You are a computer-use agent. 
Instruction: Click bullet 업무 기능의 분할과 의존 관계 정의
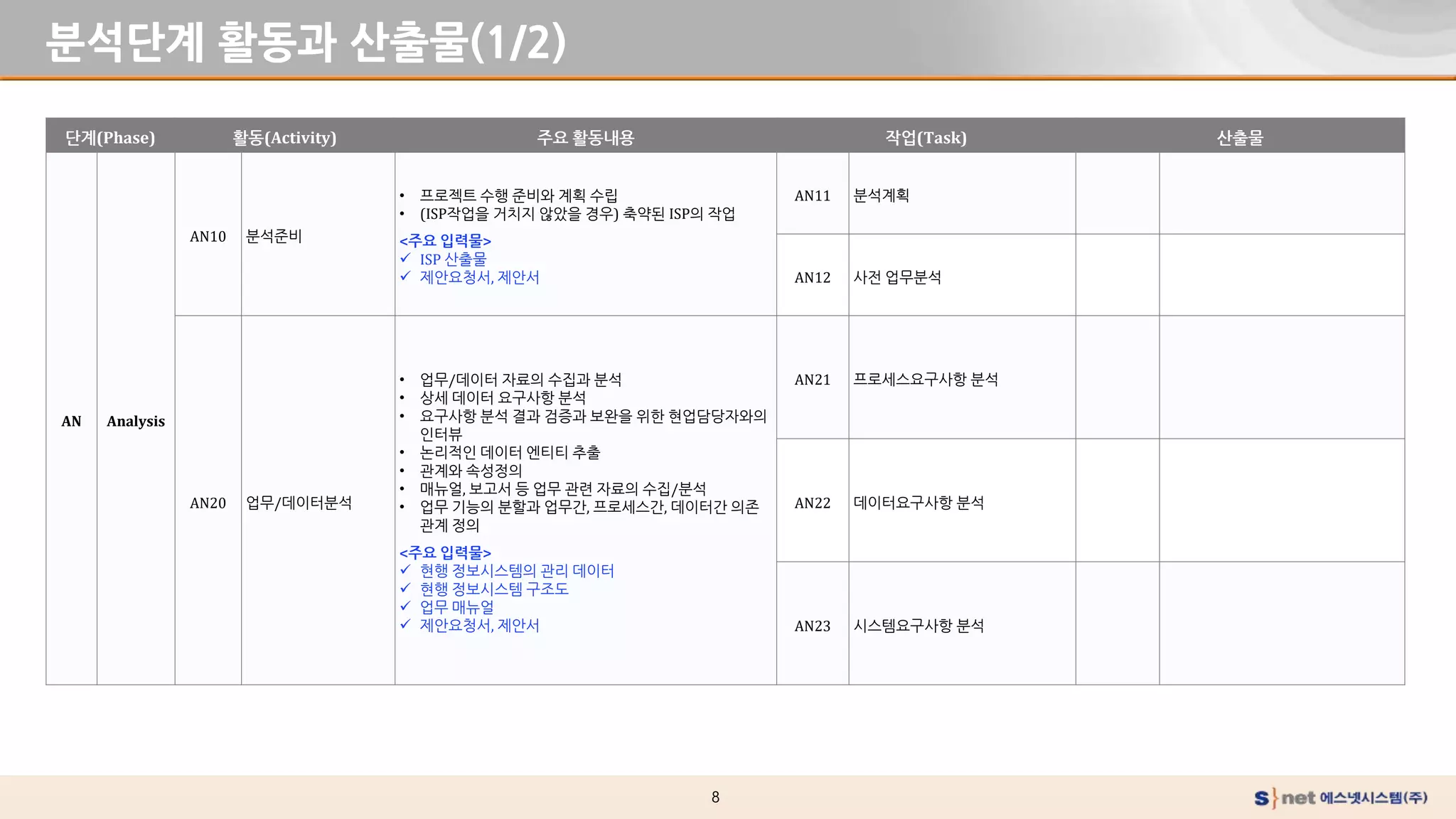click(x=589, y=516)
